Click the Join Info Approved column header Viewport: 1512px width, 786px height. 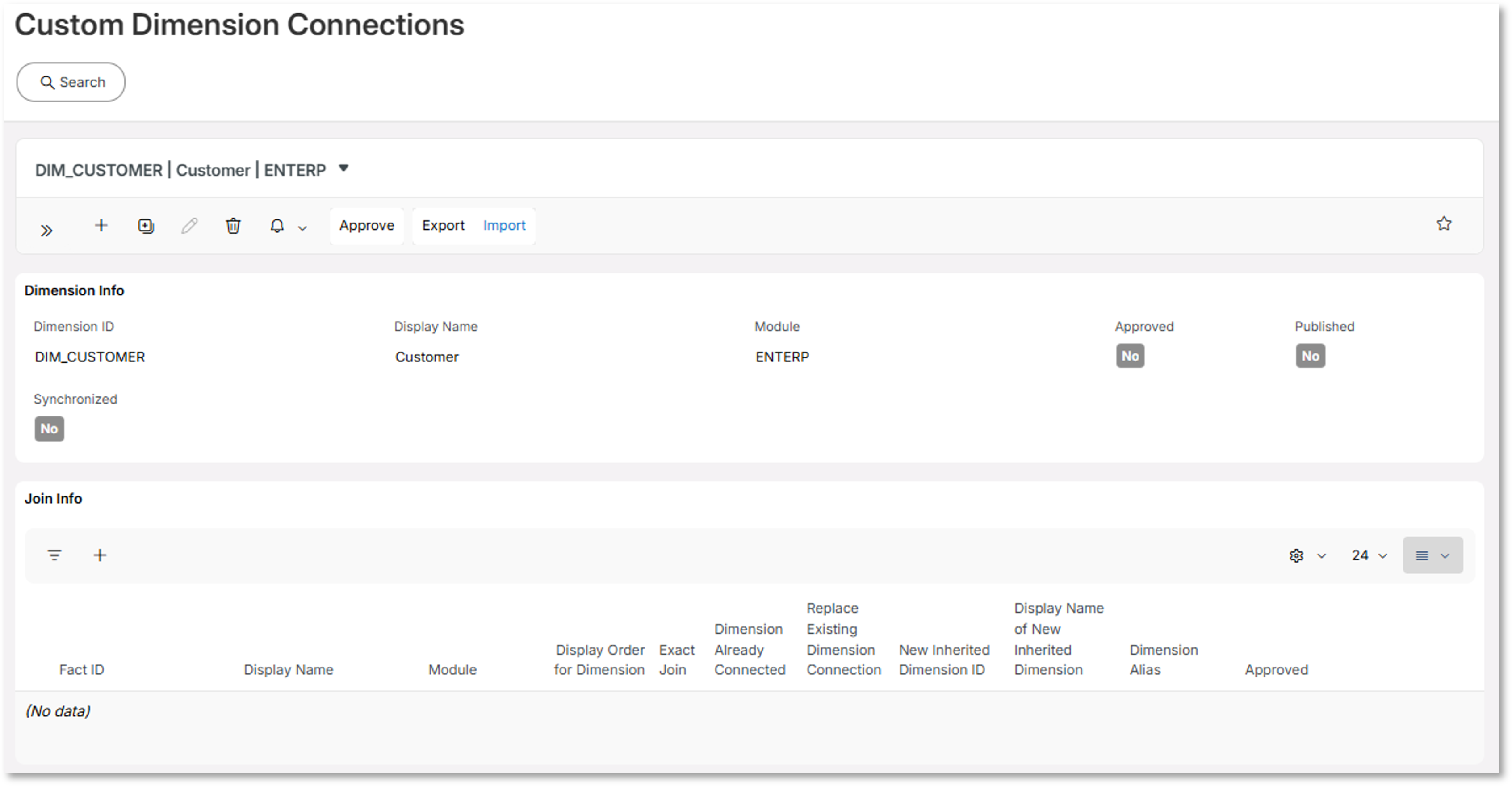pos(1276,670)
